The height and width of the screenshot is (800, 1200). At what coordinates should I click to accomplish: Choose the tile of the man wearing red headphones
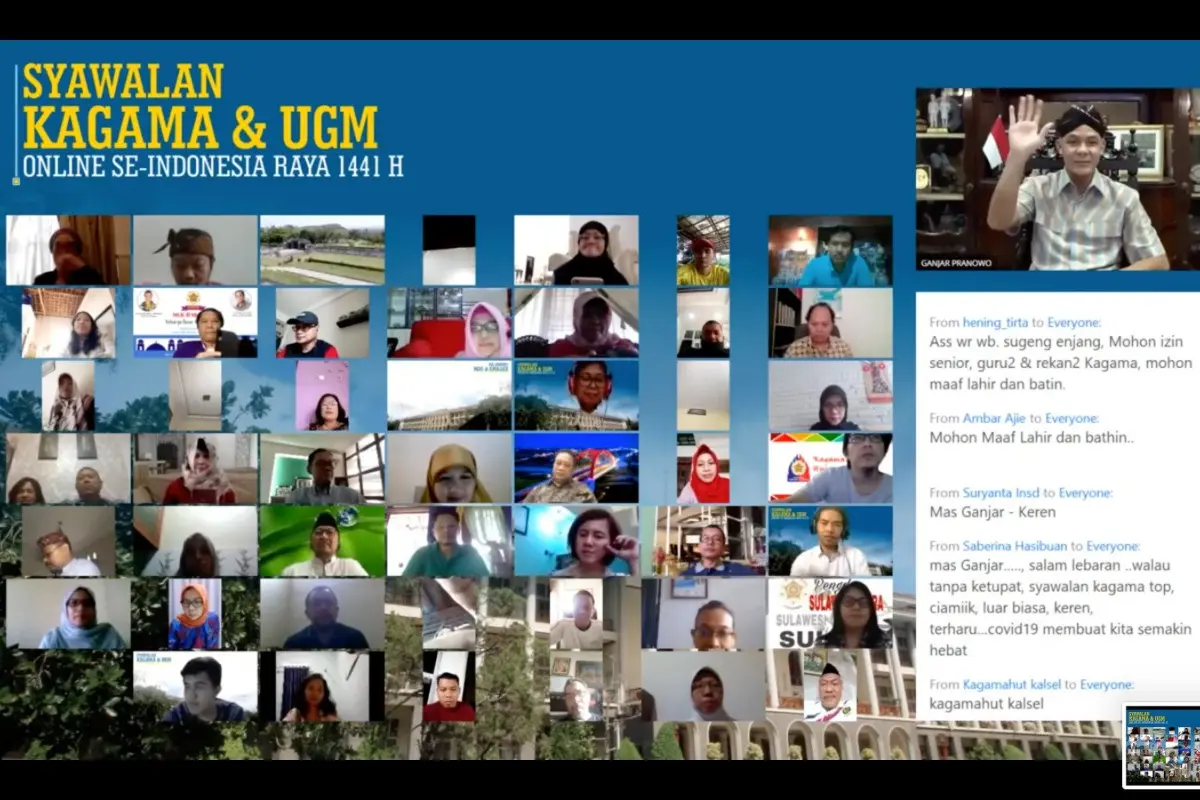tap(576, 395)
